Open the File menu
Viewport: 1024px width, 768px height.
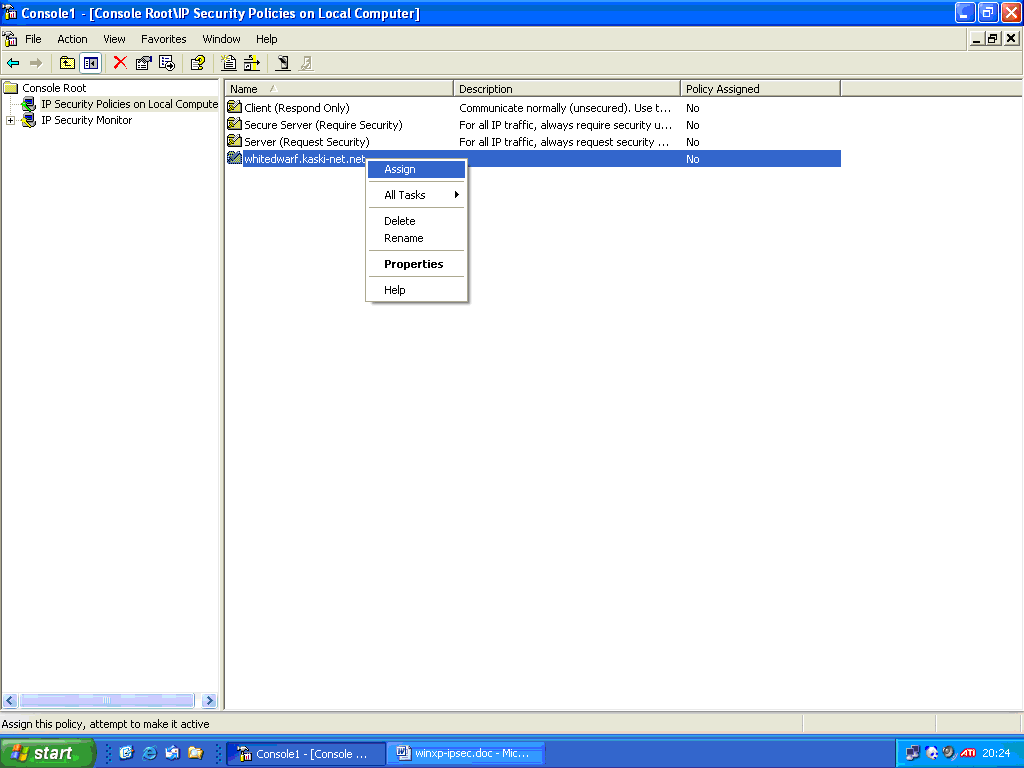[x=33, y=39]
